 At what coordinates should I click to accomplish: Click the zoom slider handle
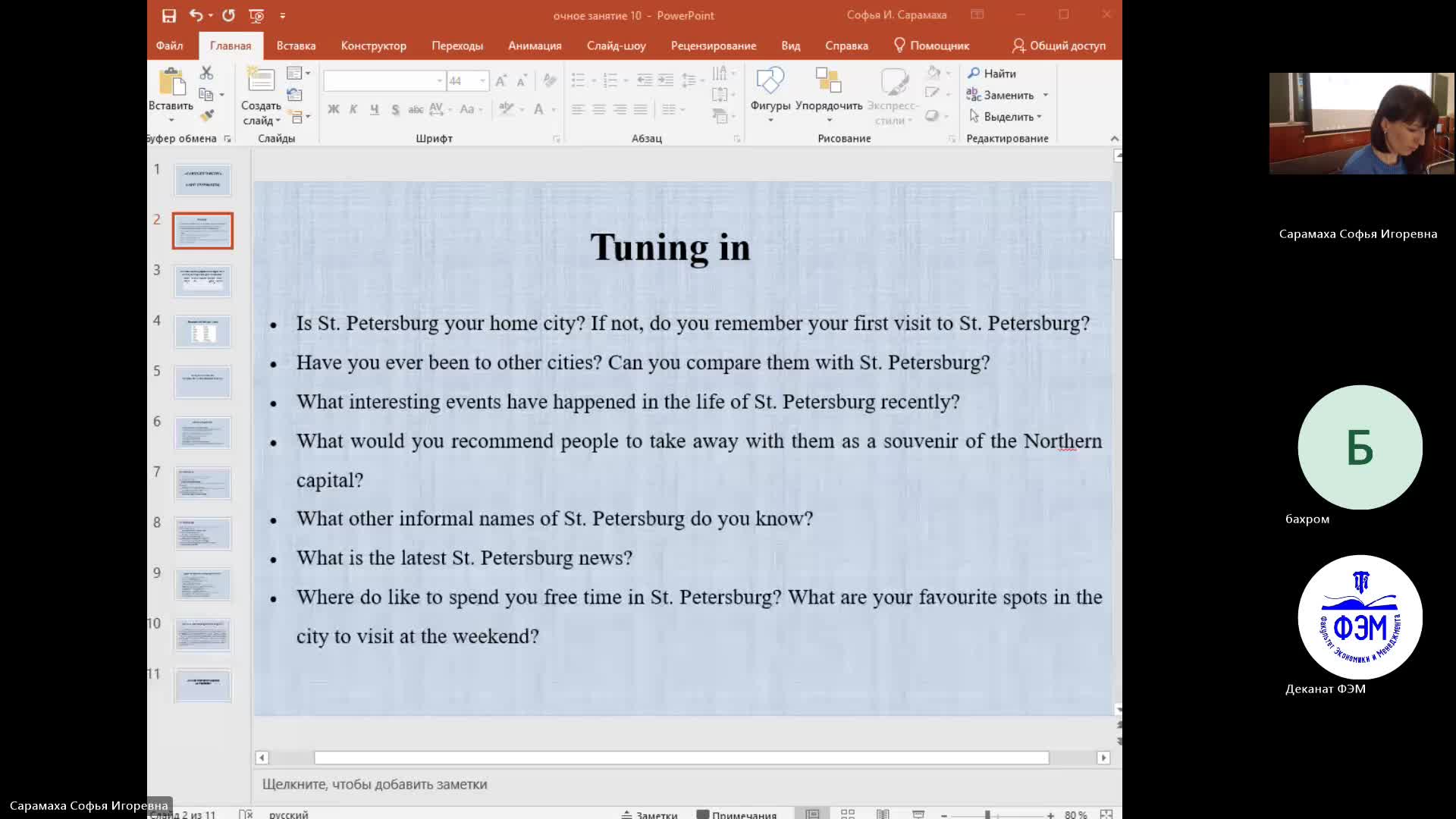point(987,814)
